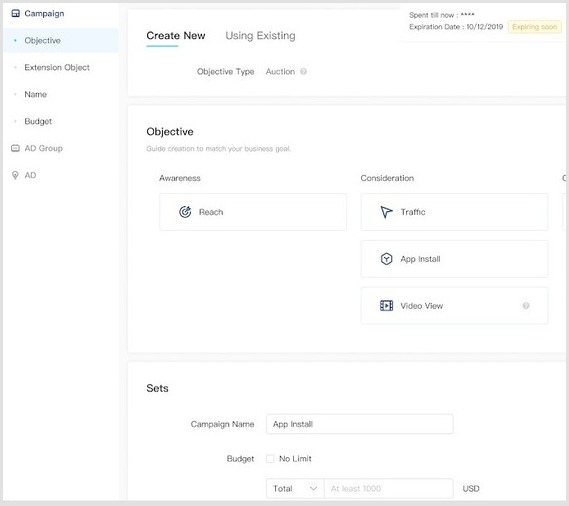Viewport: 569px width, 506px height.
Task: Click the Campaign icon in sidebar
Action: pos(15,13)
